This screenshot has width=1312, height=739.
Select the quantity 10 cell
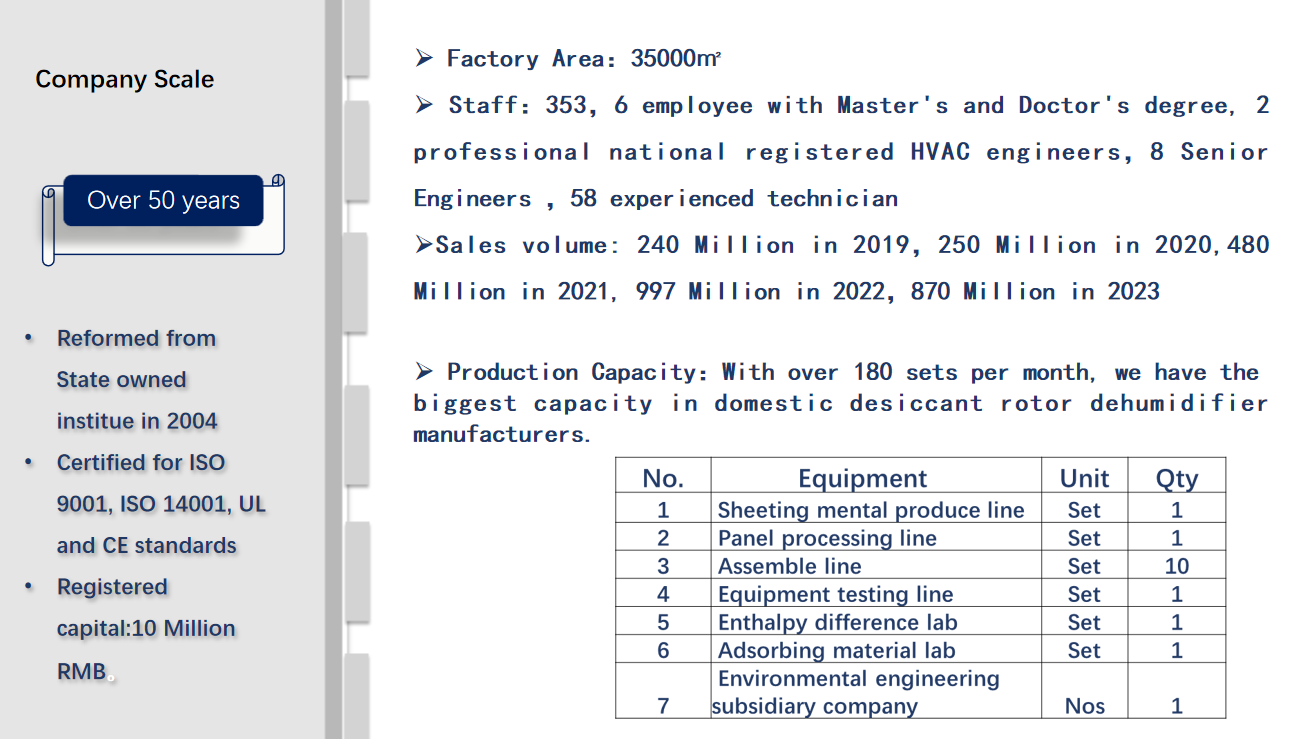click(1176, 566)
